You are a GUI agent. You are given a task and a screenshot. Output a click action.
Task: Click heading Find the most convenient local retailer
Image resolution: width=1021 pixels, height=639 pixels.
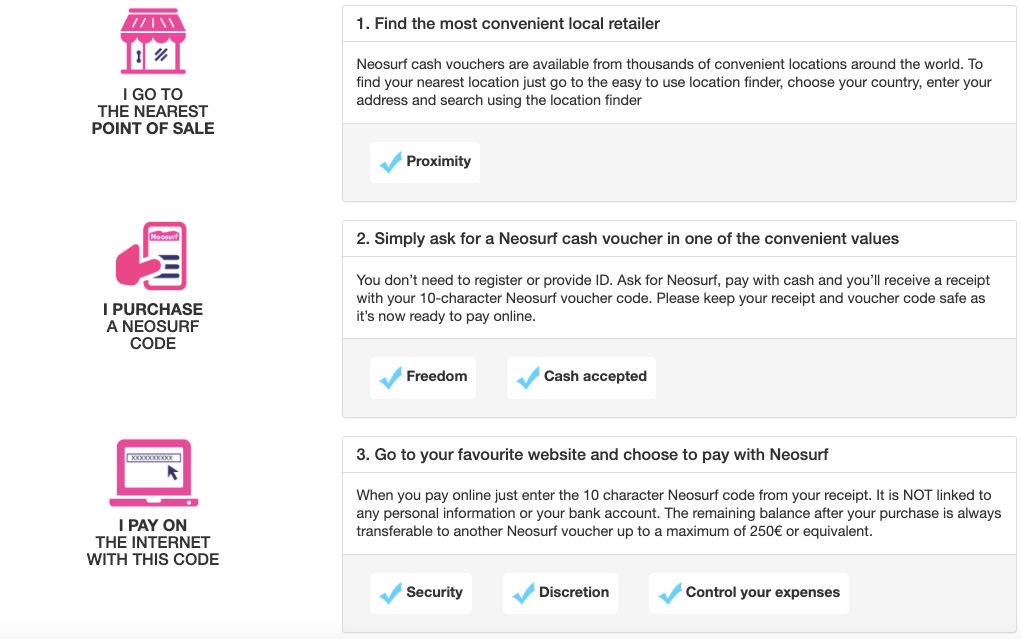pos(508,23)
